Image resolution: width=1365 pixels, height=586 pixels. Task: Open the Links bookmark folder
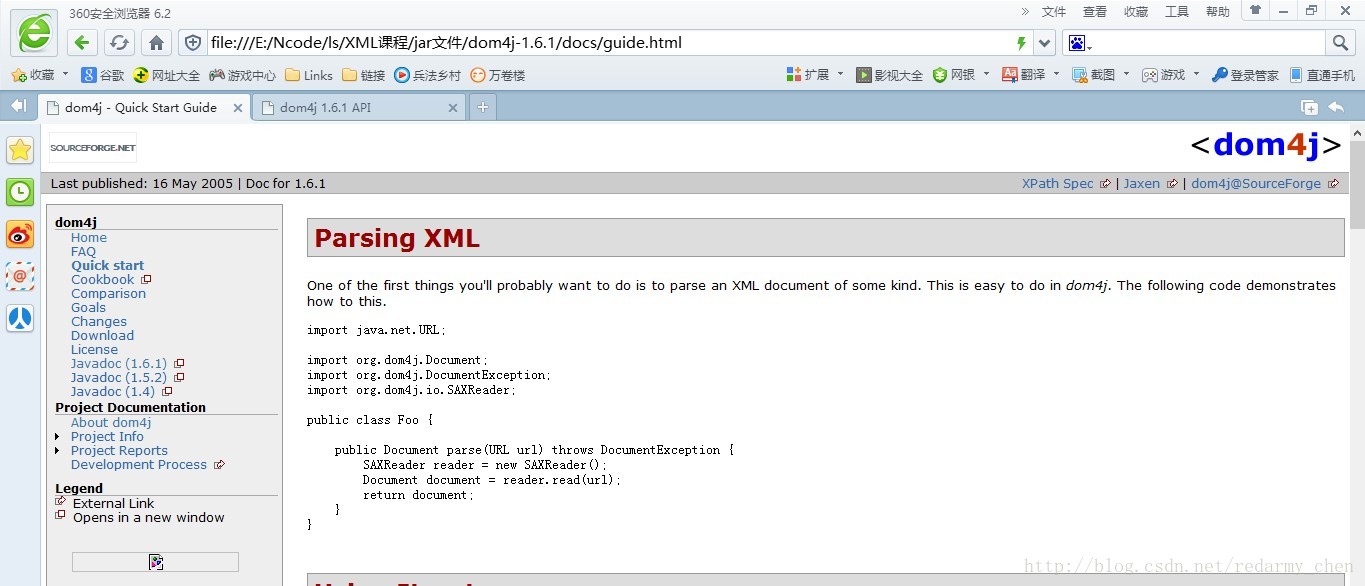pos(309,75)
